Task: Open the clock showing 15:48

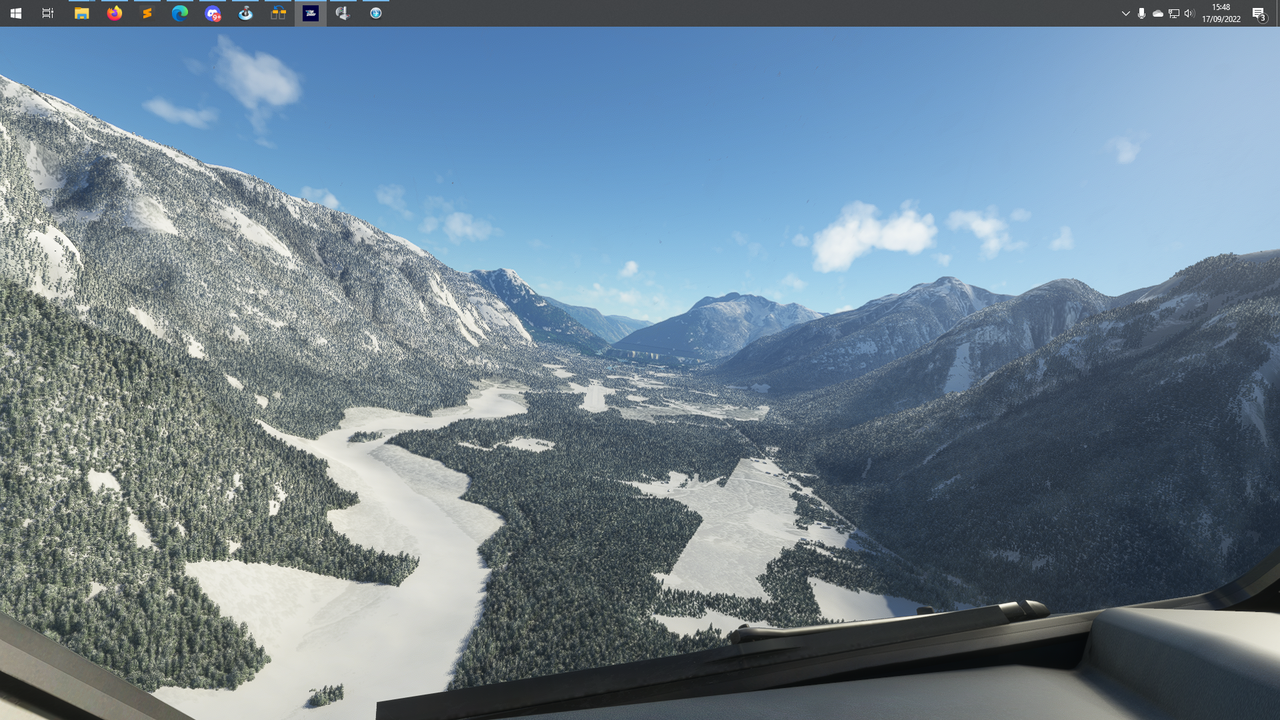Action: 1221,13
